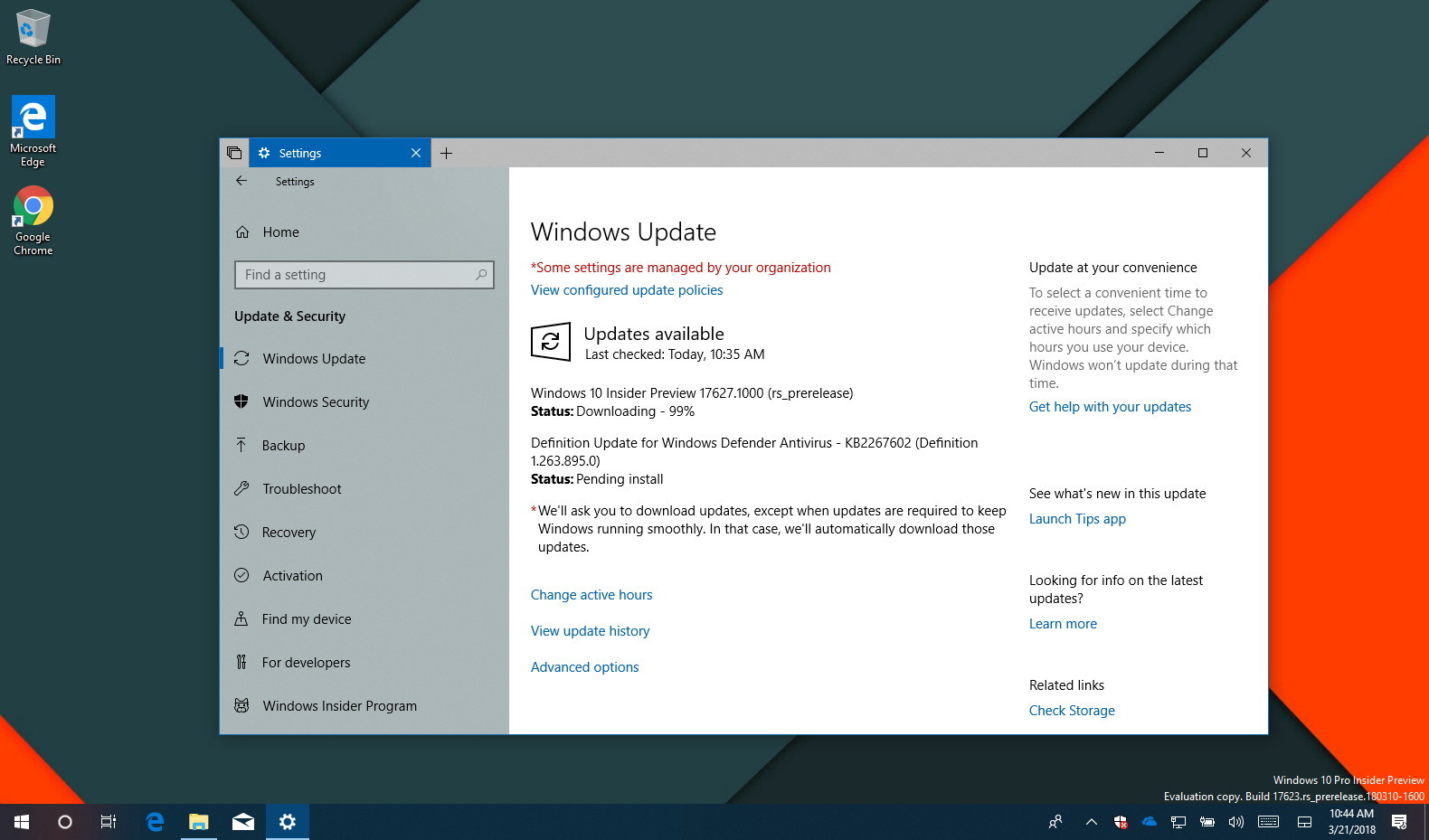The height and width of the screenshot is (840, 1429).
Task: Open Check Storage link
Action: (x=1072, y=711)
